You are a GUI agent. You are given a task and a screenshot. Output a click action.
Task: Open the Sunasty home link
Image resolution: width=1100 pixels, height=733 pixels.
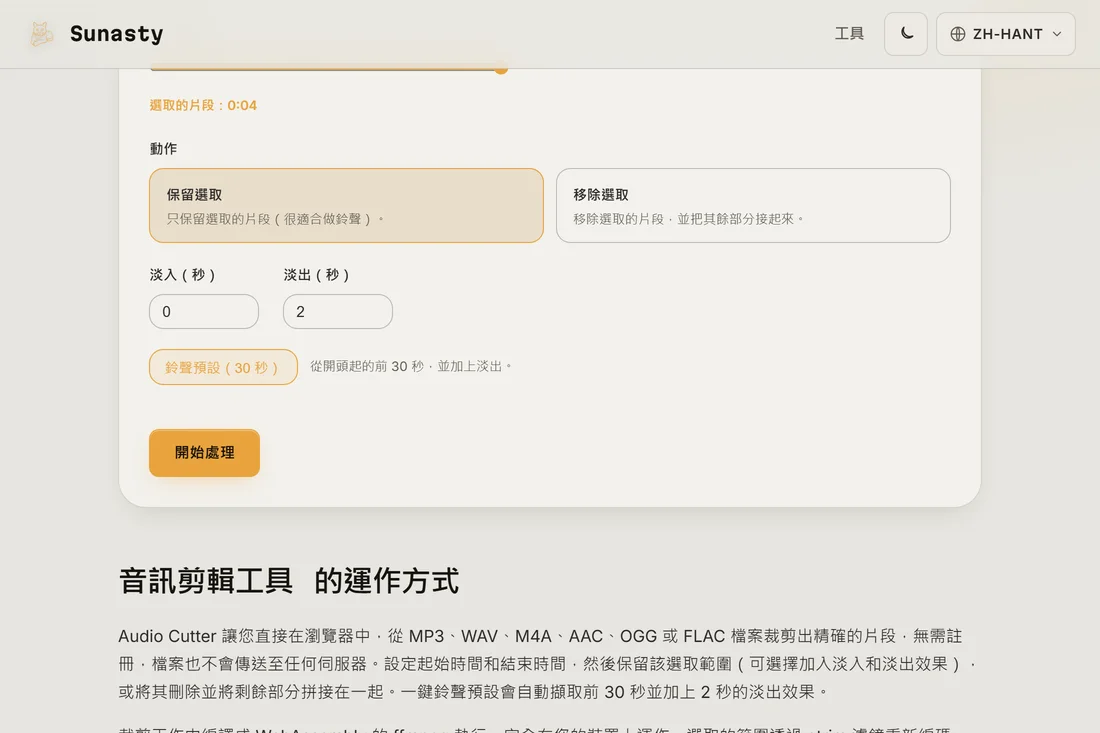pos(96,34)
